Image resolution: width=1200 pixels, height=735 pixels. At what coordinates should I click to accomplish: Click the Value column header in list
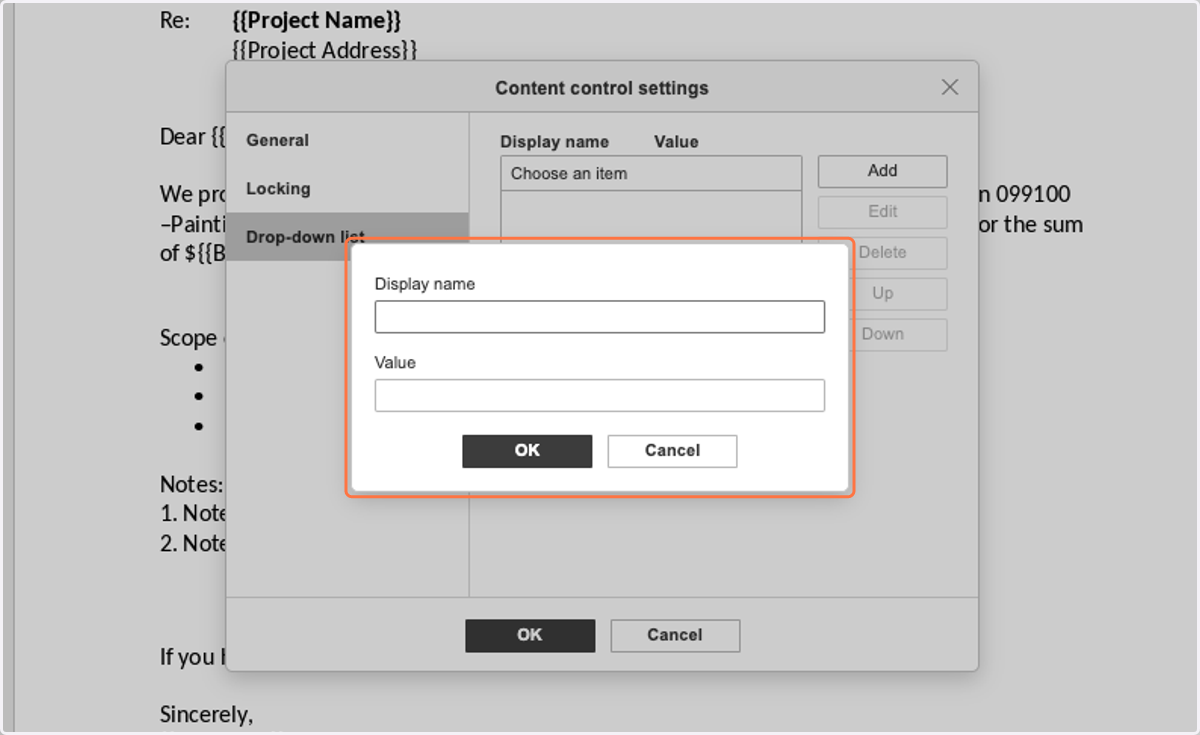click(676, 142)
